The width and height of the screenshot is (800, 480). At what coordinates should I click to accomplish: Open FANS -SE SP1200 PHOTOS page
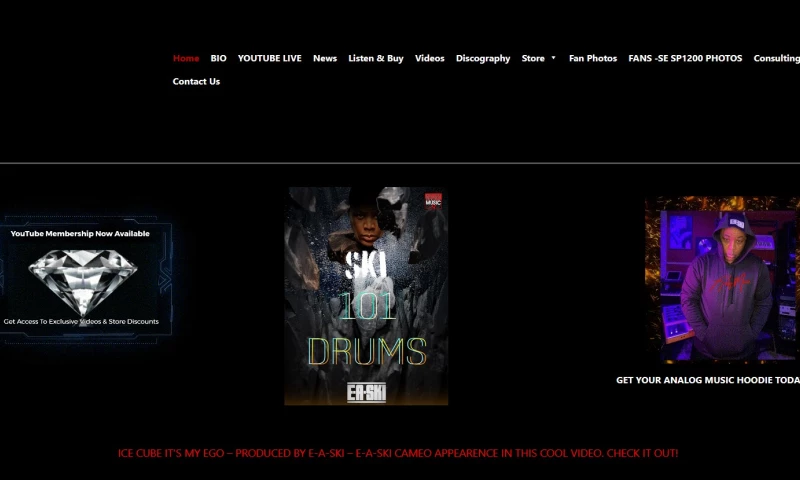685,58
